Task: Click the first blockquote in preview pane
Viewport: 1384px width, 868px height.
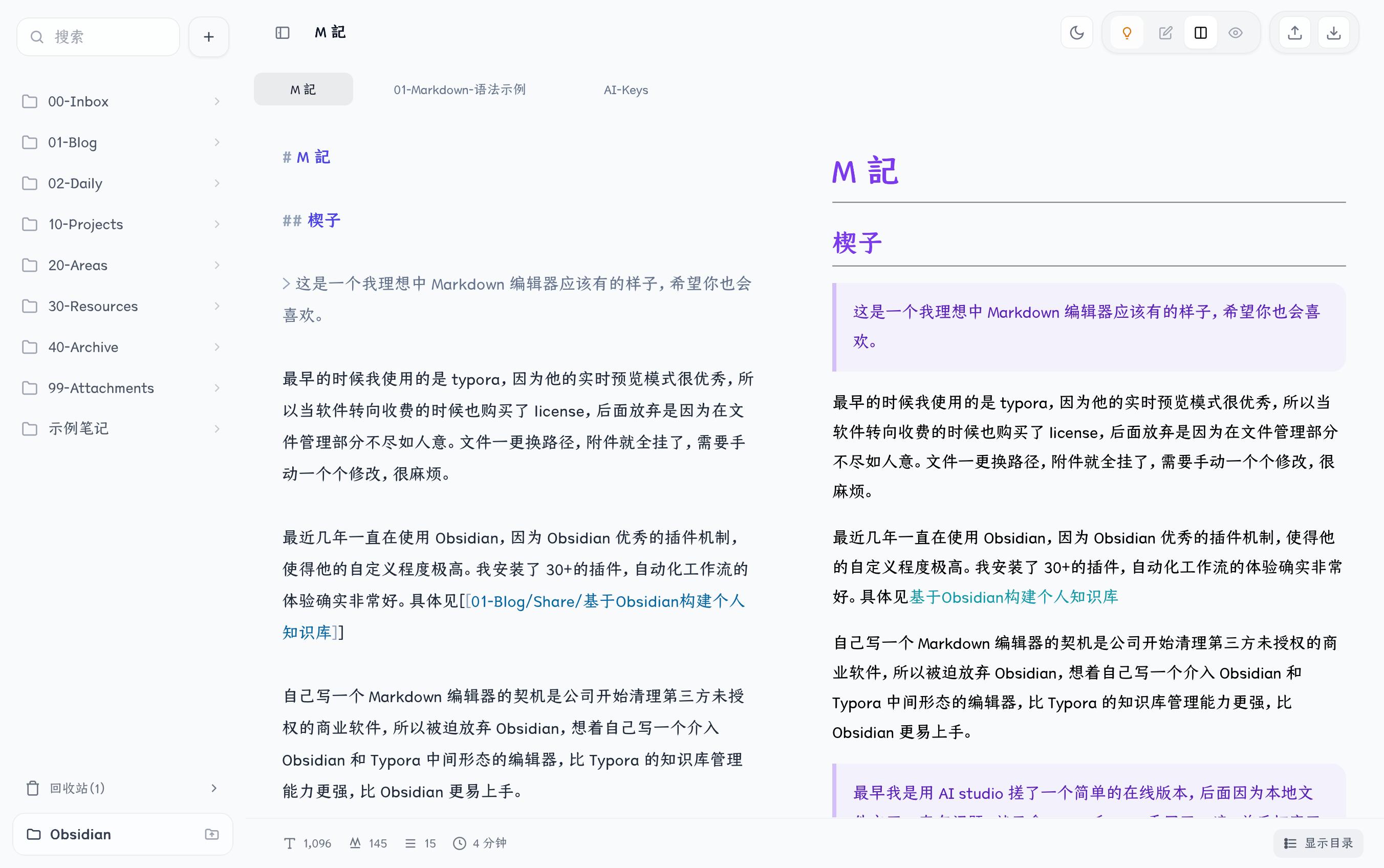Action: click(1089, 327)
